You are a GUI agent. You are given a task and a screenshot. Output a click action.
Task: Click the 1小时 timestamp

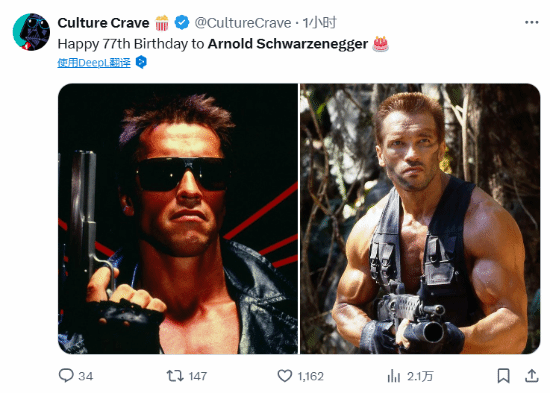(x=320, y=23)
